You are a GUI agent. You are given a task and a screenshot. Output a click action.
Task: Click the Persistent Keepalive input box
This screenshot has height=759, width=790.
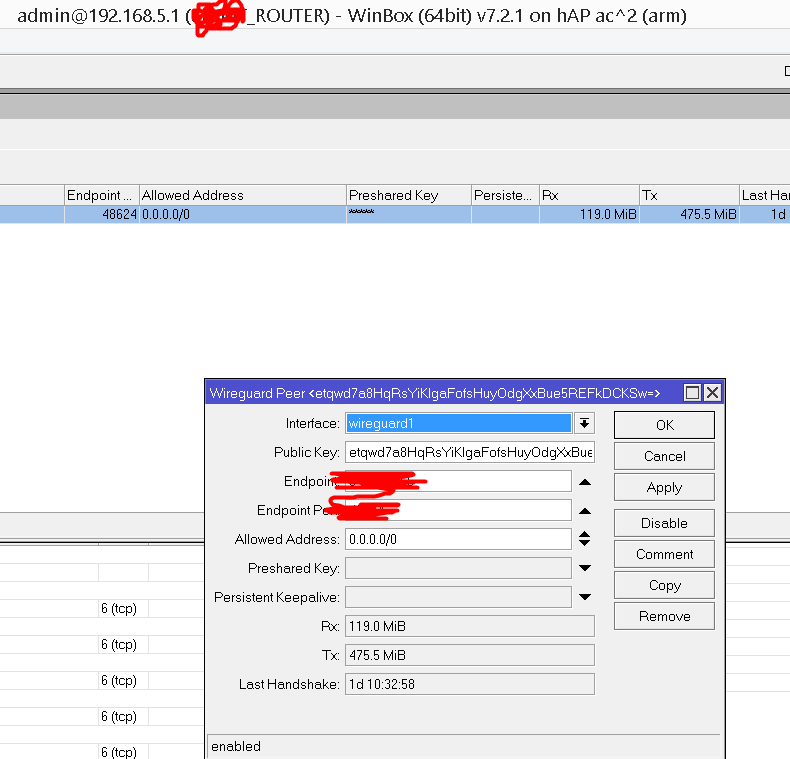458,597
